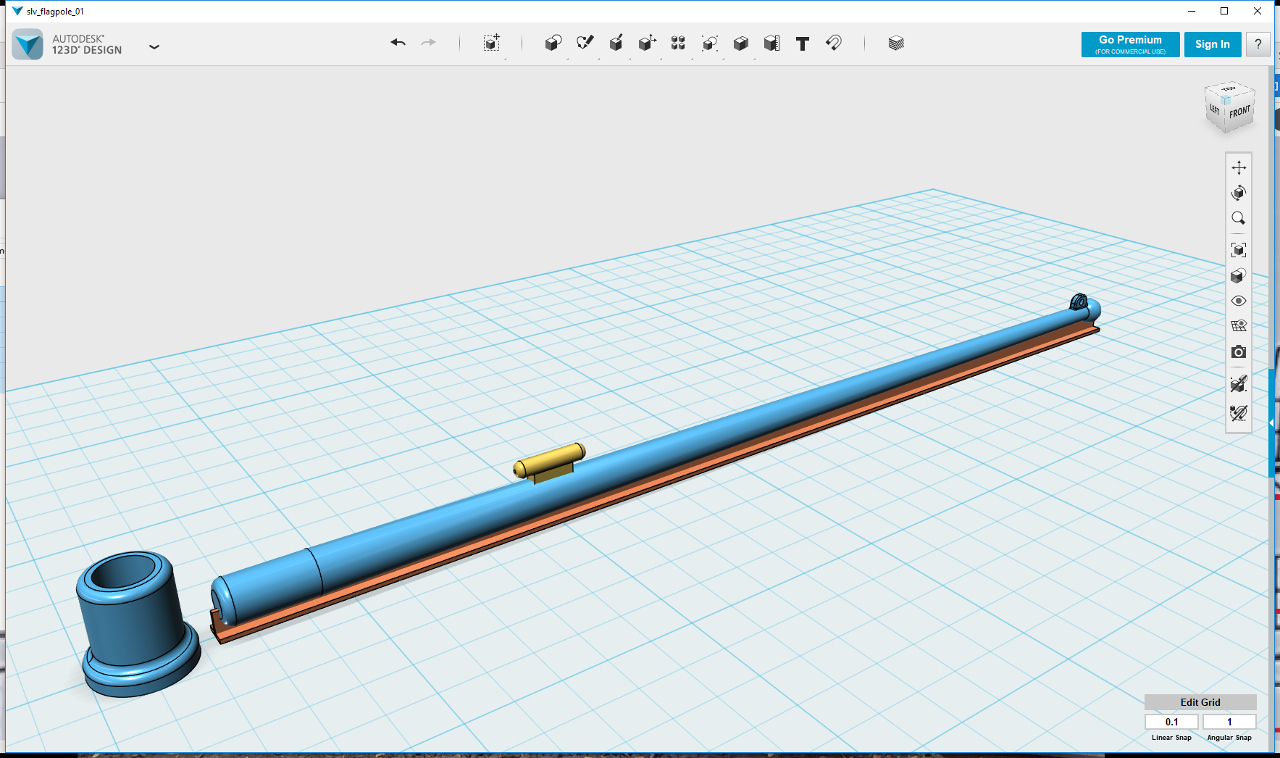Screen dimensions: 1280x758
Task: Open the visual style cube options
Action: (x=1239, y=275)
